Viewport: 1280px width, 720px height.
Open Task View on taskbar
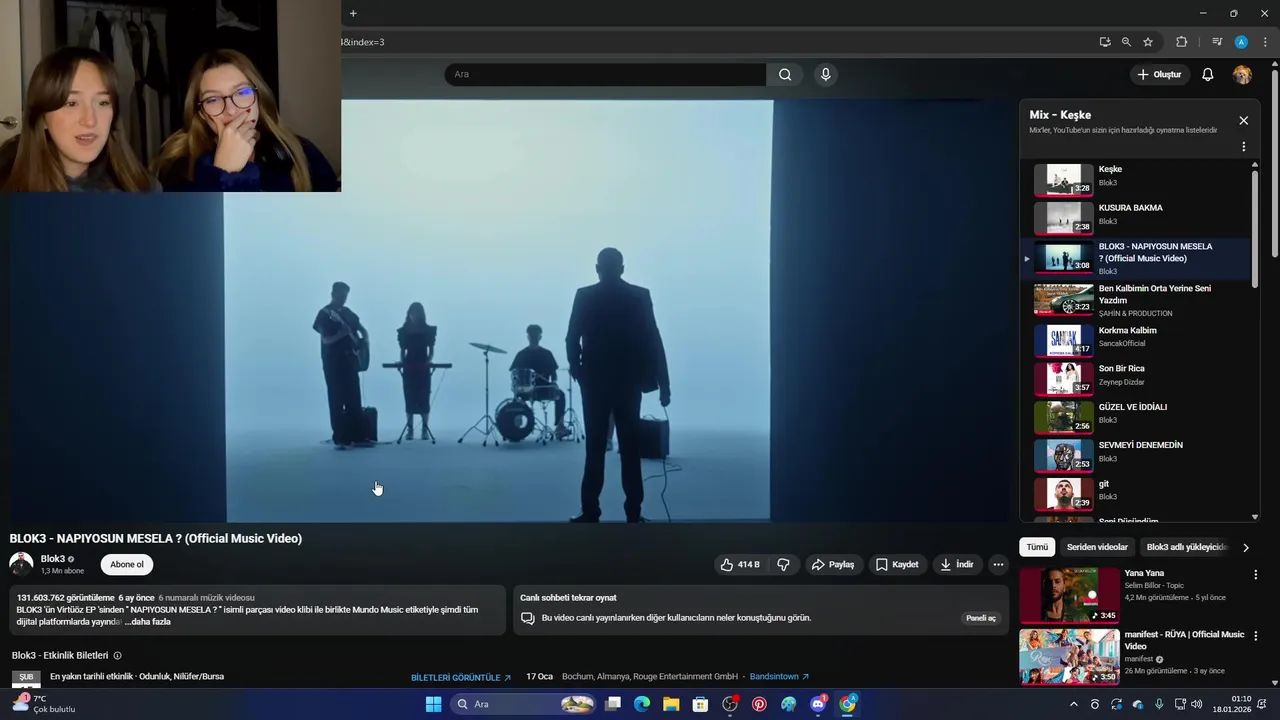tap(613, 704)
